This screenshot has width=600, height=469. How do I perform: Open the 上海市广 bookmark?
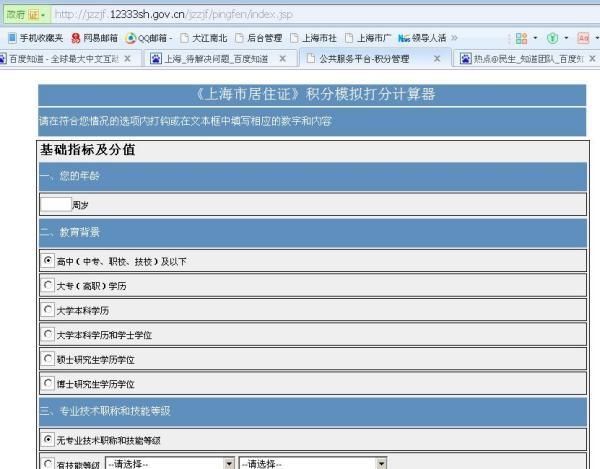368,38
